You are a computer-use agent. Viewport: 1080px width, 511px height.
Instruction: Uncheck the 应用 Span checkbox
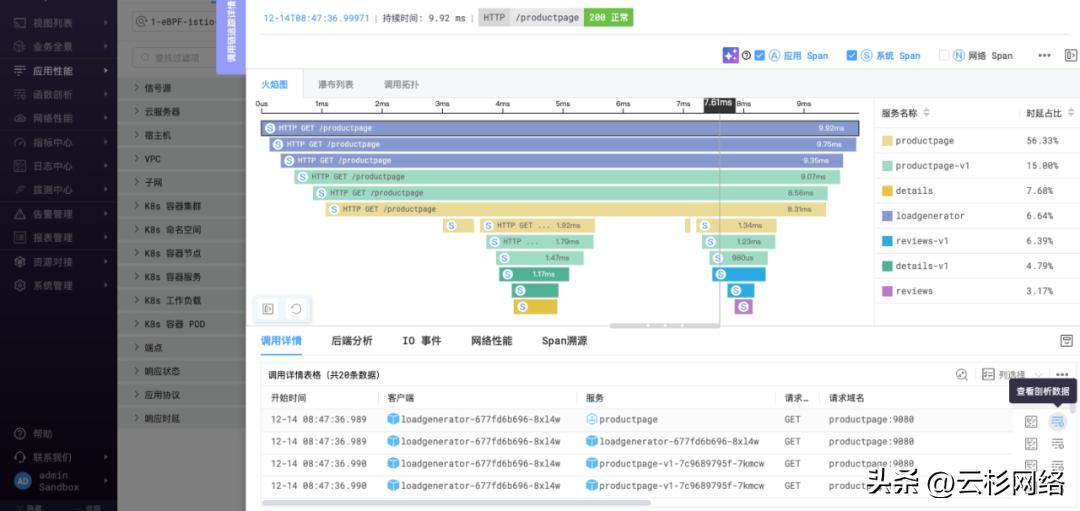[760, 56]
